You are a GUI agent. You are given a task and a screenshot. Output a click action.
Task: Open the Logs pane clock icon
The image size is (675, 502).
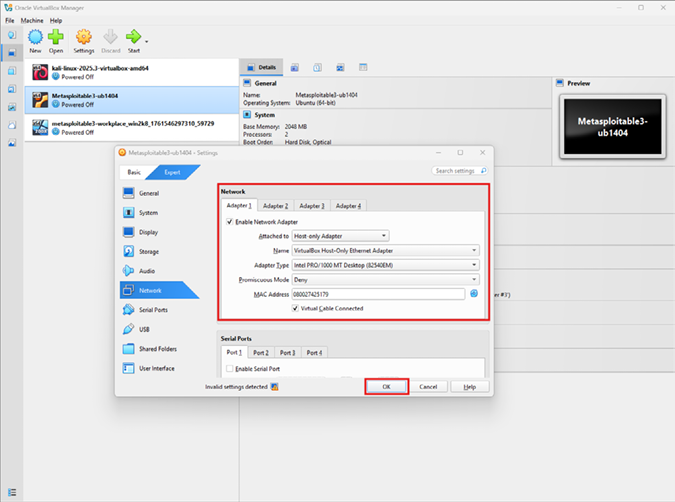click(317, 68)
